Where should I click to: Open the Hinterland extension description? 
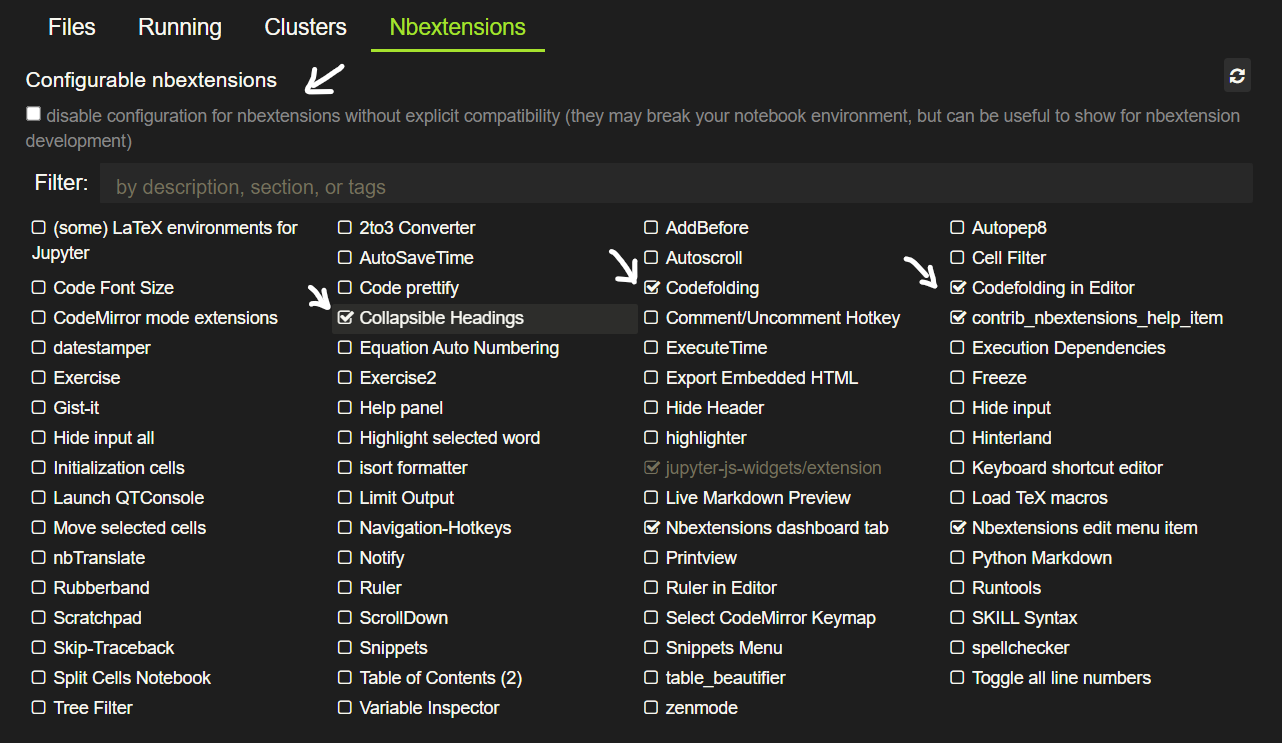coord(1011,438)
